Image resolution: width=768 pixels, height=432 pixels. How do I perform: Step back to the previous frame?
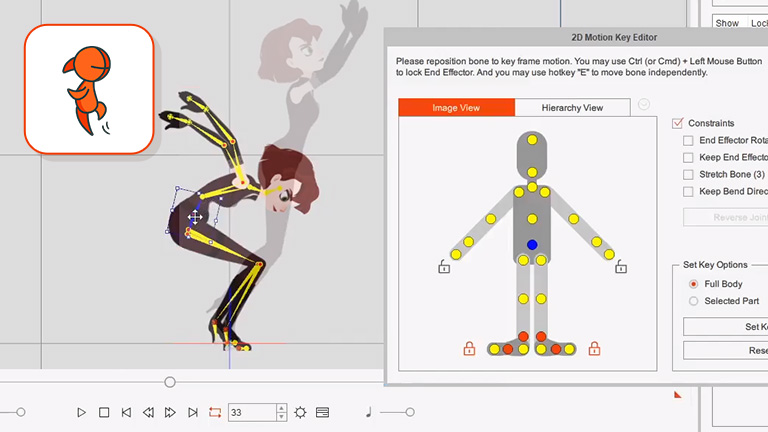148,412
